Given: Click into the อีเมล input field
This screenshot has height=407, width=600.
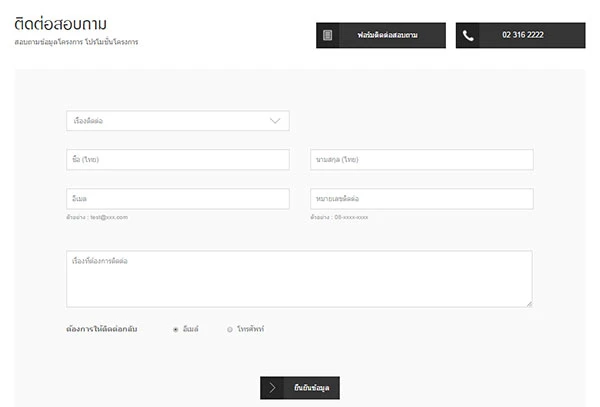Looking at the screenshot, I should [177, 199].
